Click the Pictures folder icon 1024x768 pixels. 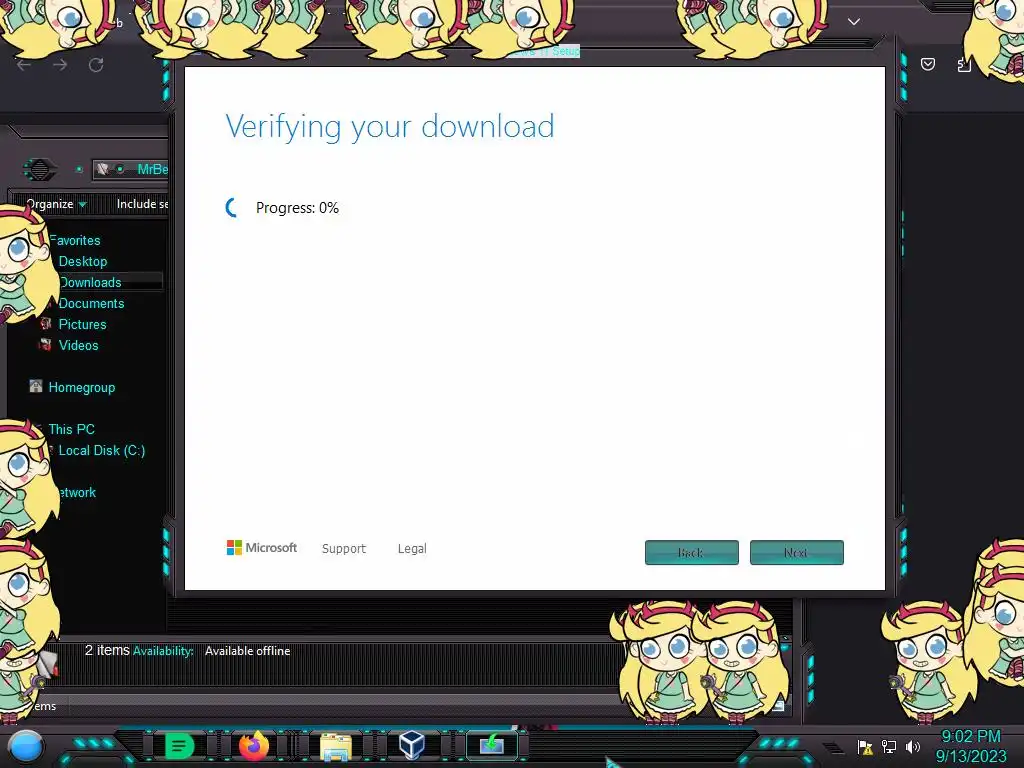tap(46, 323)
